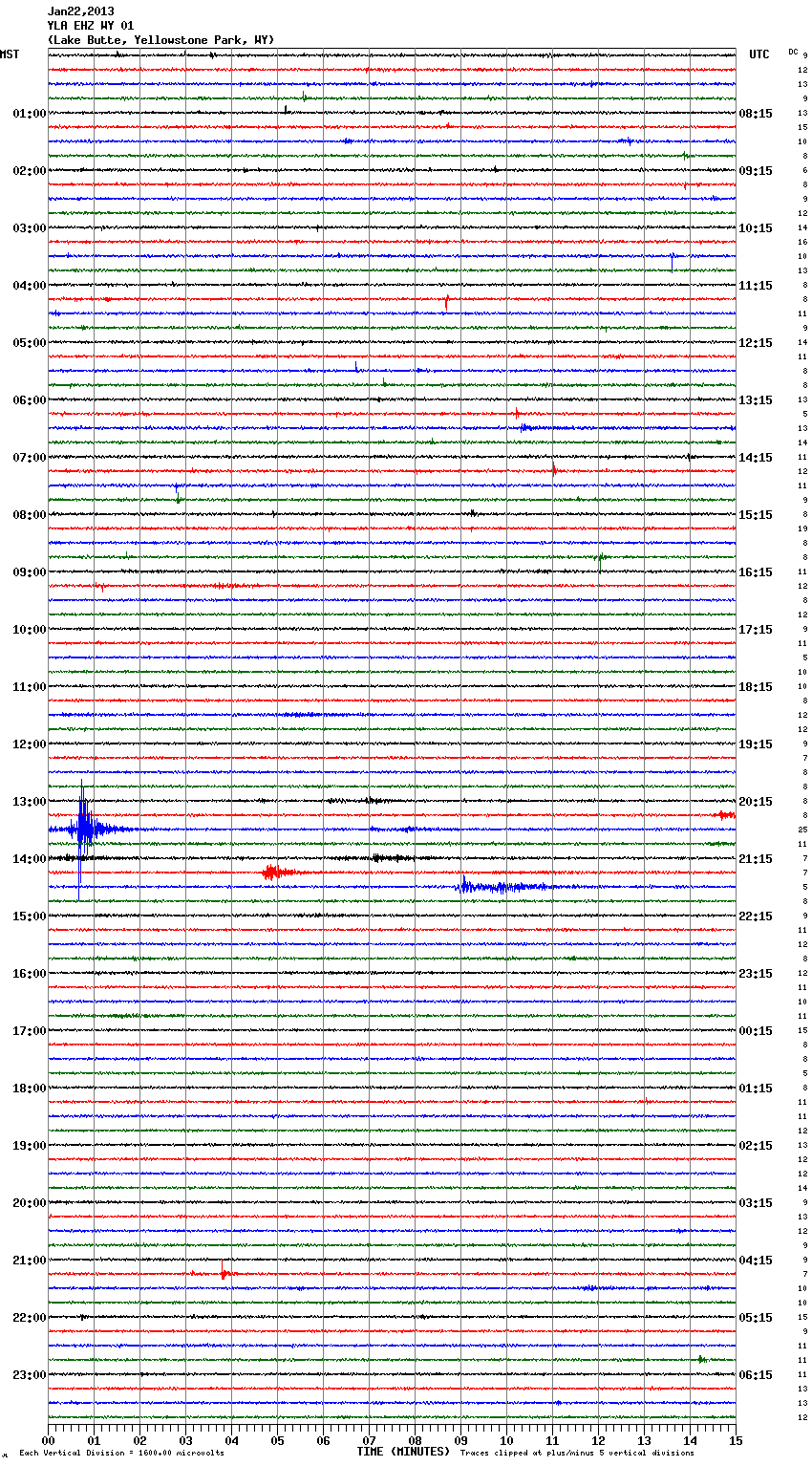This screenshot has width=812, height=1466.
Task: Select the 07:00 MST time label
Action: point(30,458)
